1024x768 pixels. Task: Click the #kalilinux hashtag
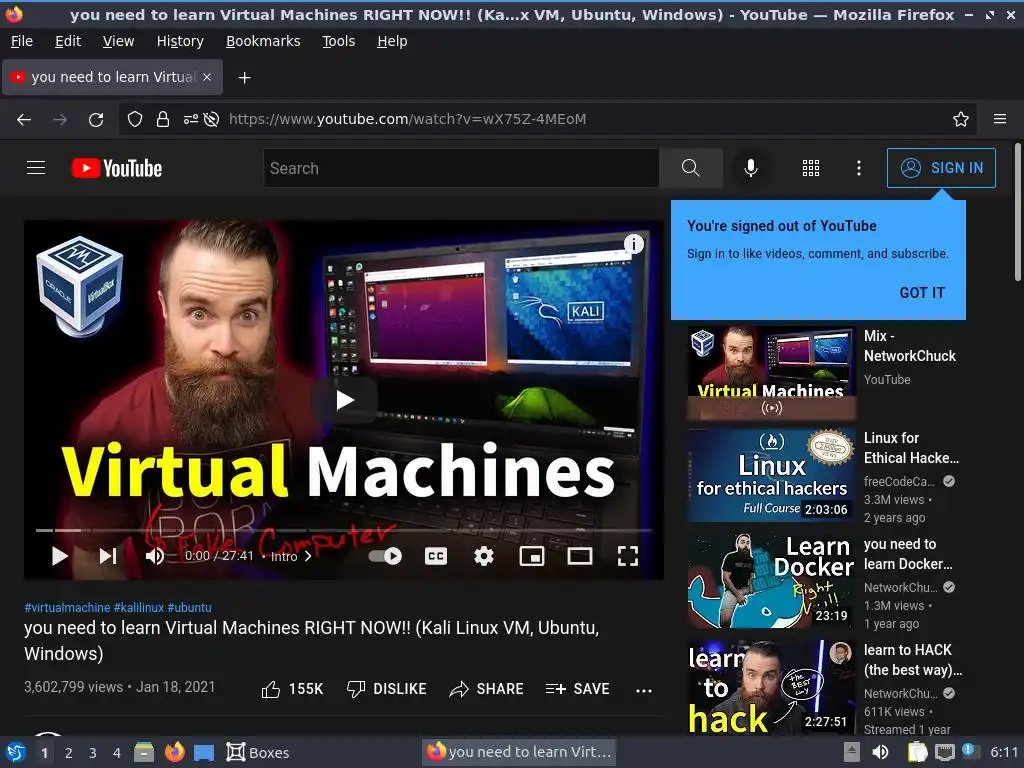139,607
